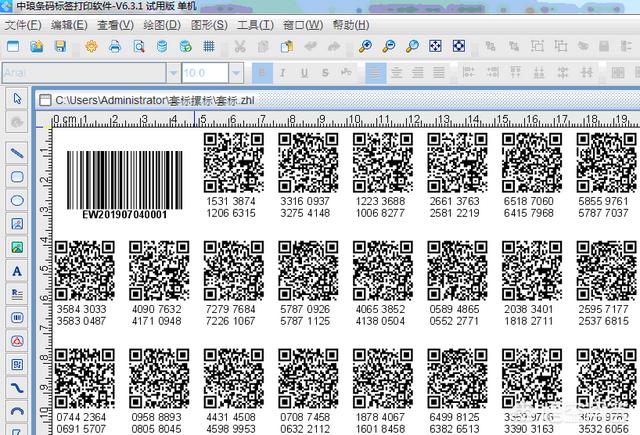This screenshot has height=435, width=640.
Task: Click text 7279 7684 under QR code
Action: click(231, 309)
